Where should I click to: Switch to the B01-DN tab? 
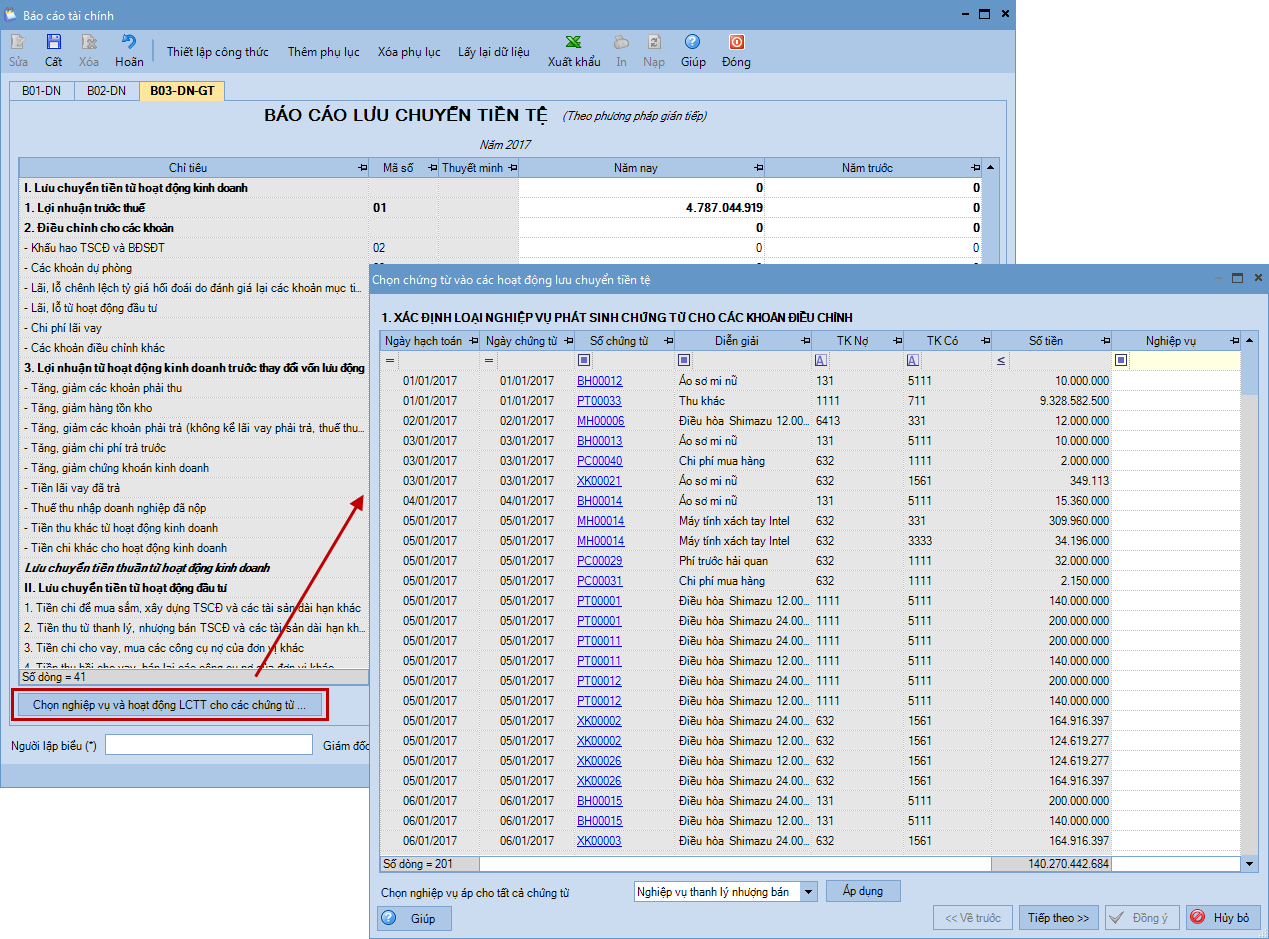41,91
